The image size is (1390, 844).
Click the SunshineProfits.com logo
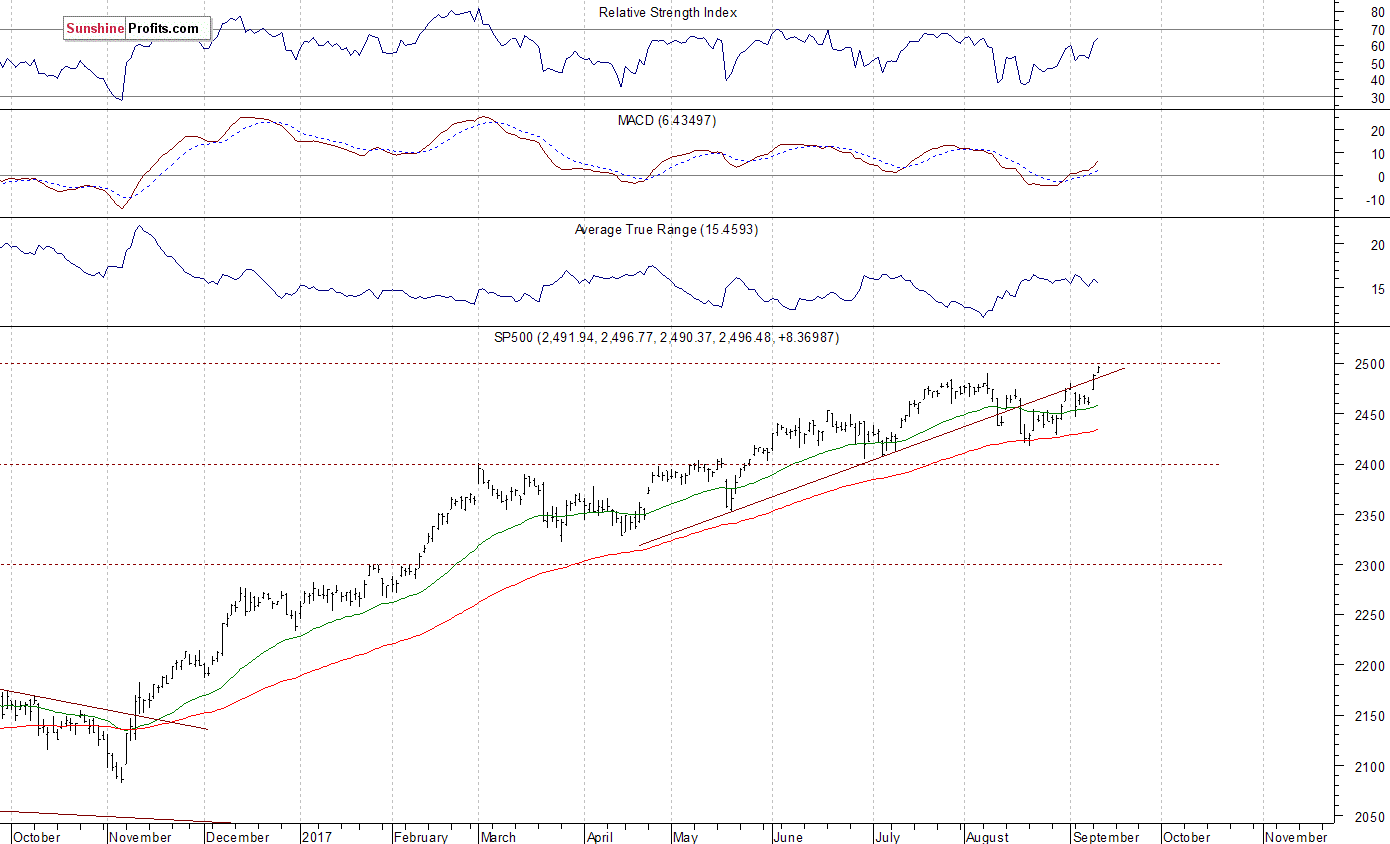pyautogui.click(x=137, y=29)
